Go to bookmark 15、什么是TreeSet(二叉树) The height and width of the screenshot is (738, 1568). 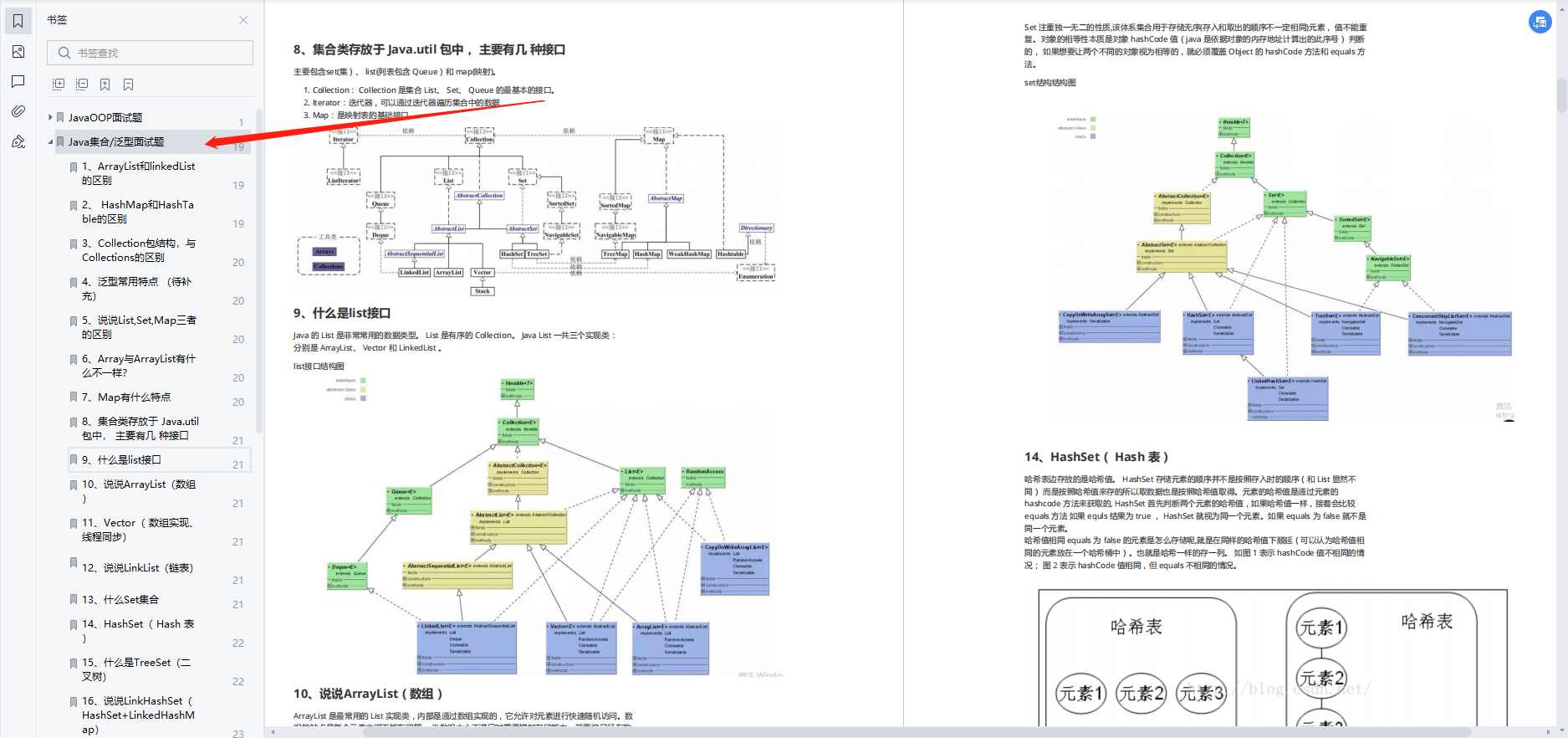[136, 669]
